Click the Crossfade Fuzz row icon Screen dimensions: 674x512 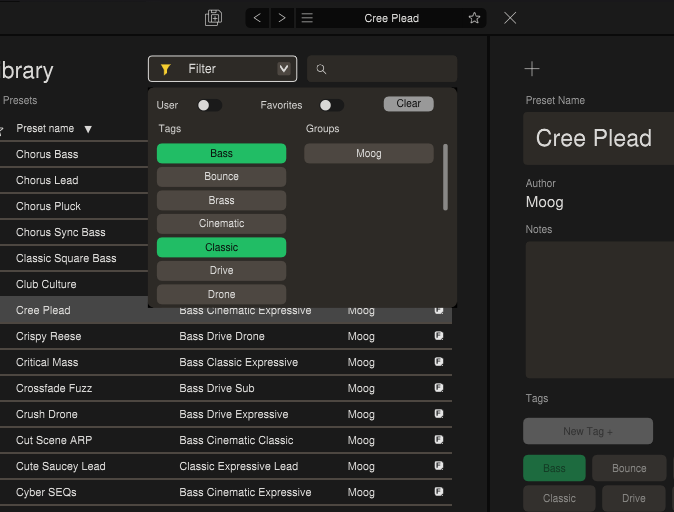pos(438,388)
